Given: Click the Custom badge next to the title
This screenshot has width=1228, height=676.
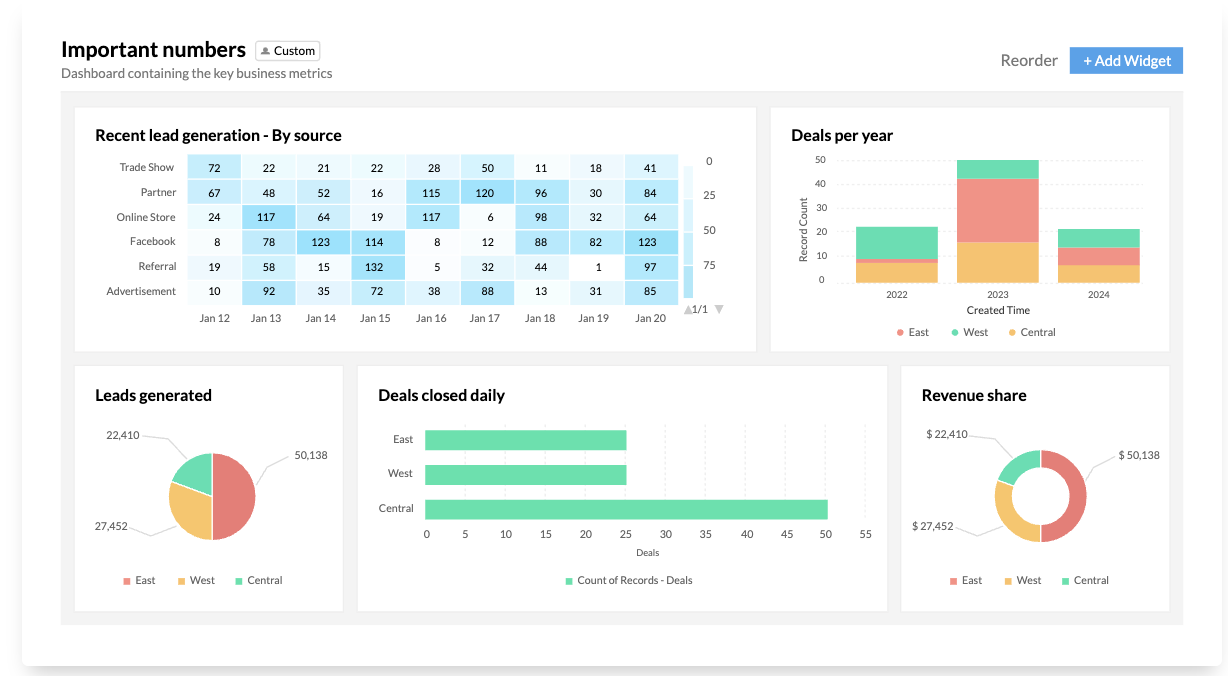Looking at the screenshot, I should tap(288, 50).
